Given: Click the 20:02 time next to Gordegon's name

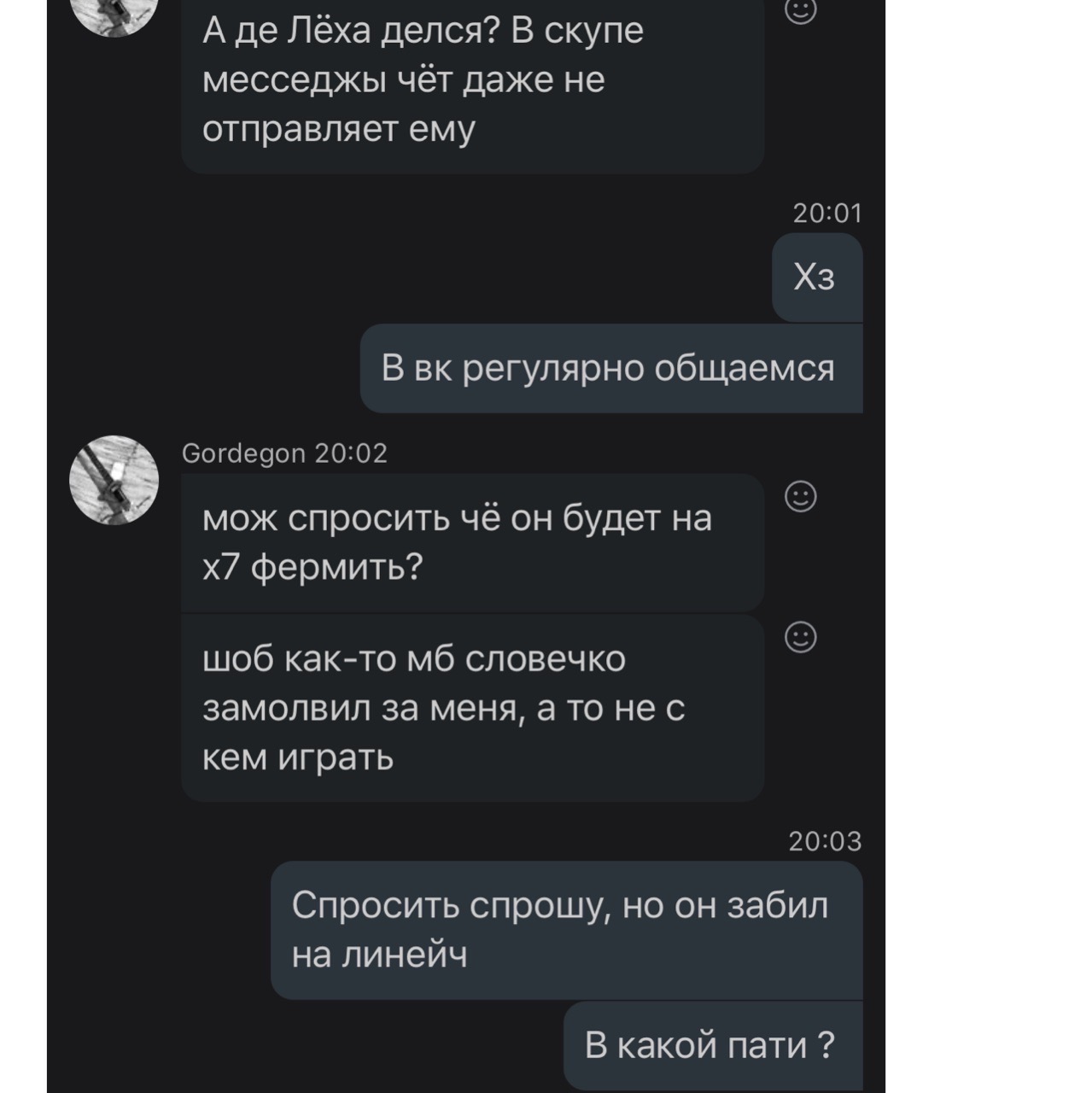Looking at the screenshot, I should (x=353, y=453).
